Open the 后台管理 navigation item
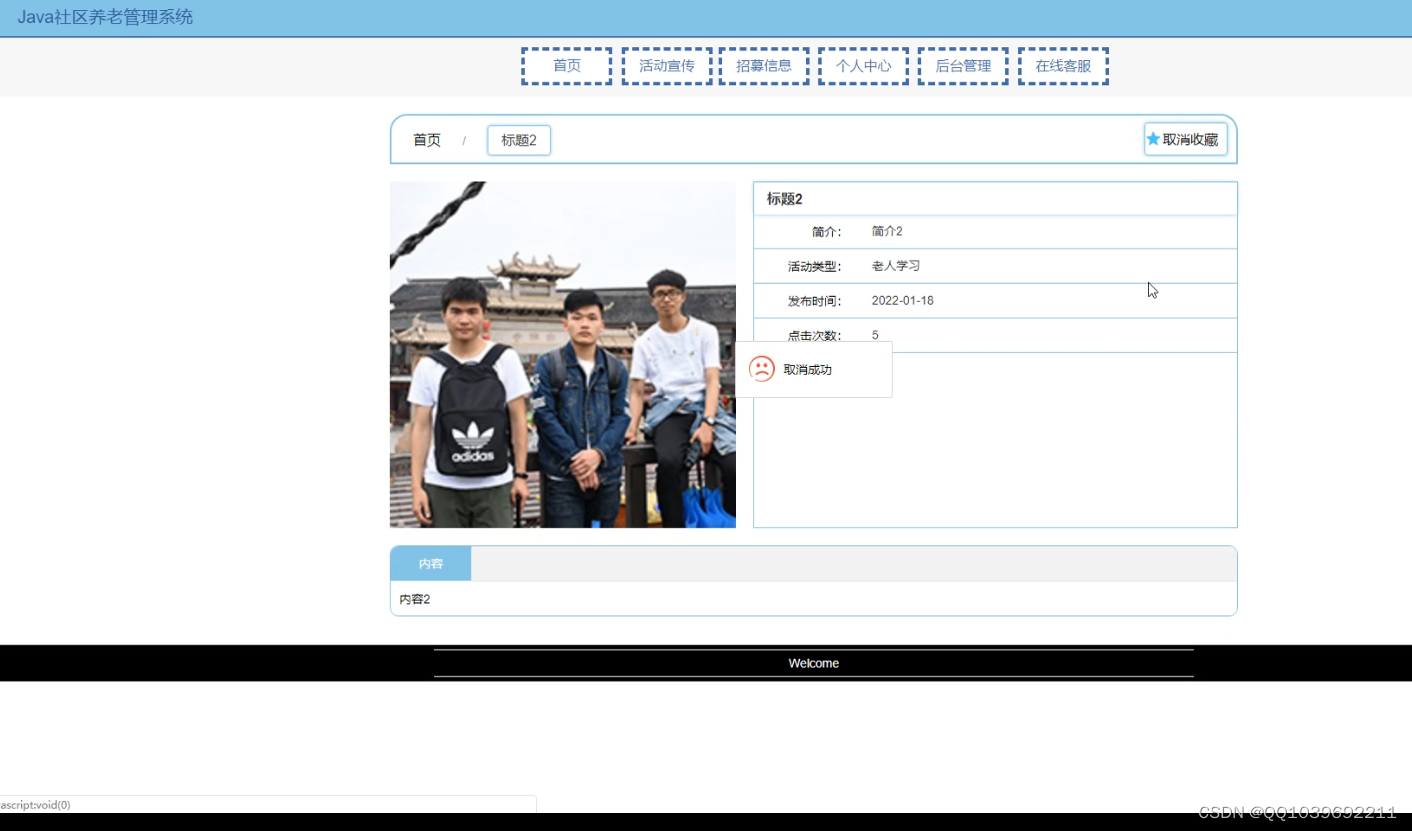The image size is (1412, 831). pyautogui.click(x=962, y=65)
